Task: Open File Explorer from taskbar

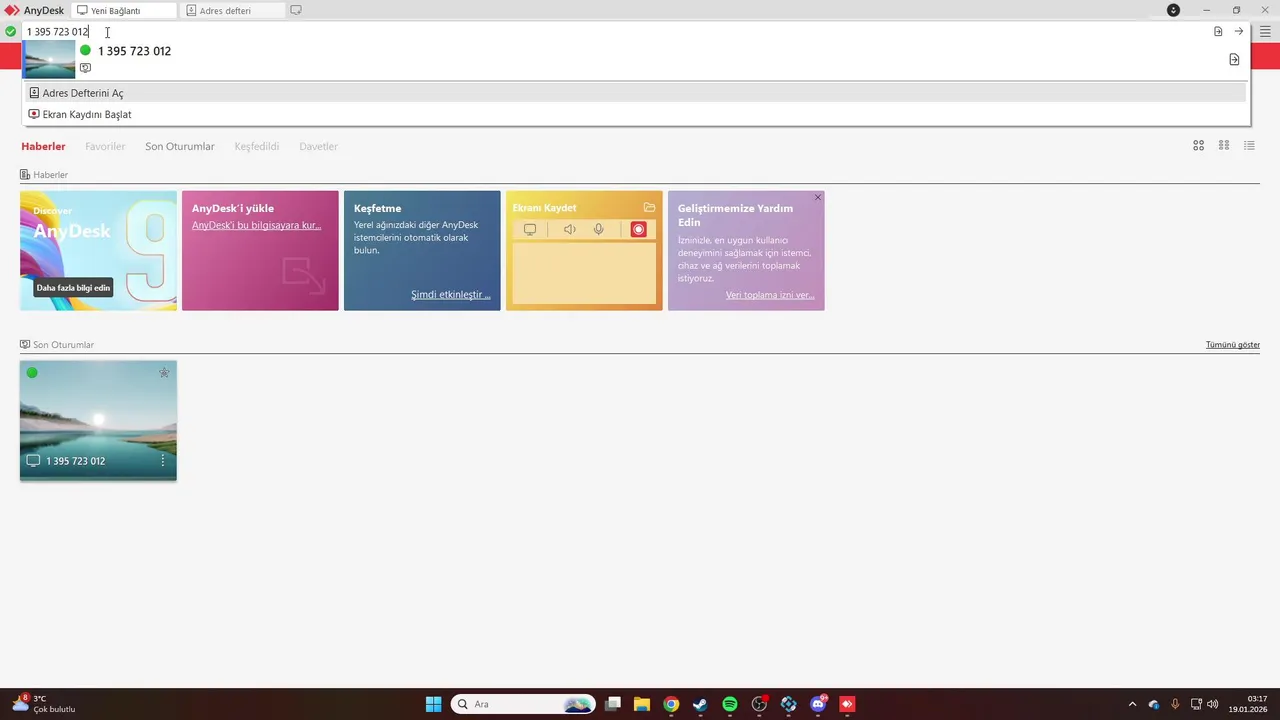Action: [642, 704]
